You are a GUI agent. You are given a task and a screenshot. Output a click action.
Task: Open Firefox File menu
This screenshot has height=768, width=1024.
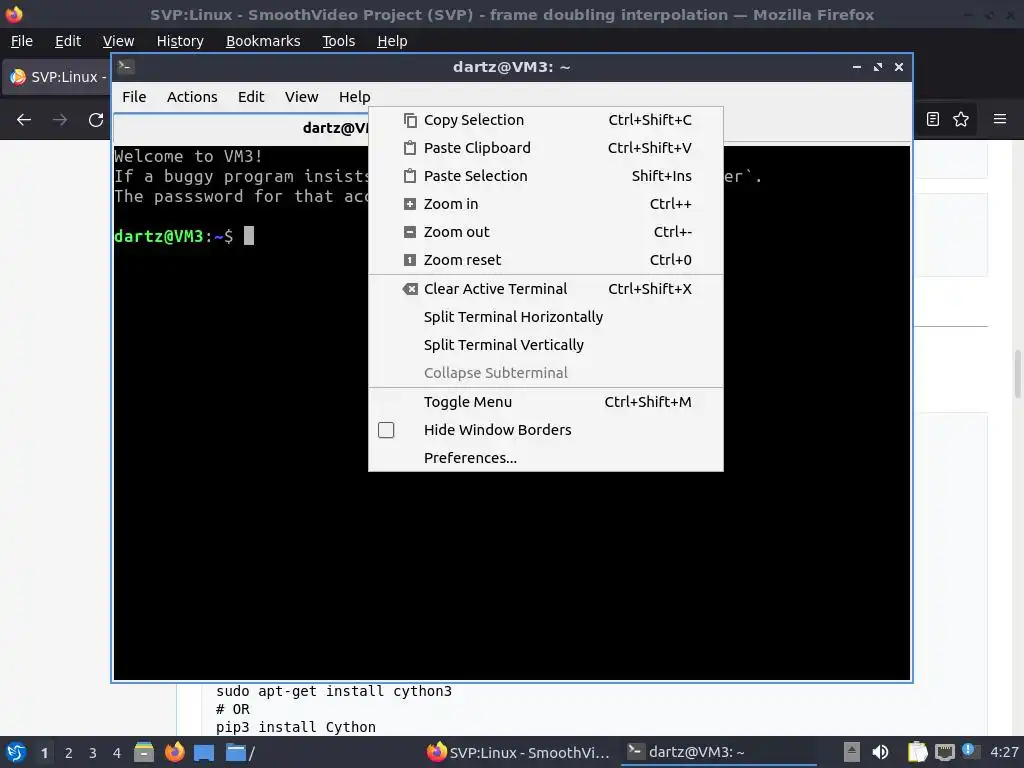22,41
